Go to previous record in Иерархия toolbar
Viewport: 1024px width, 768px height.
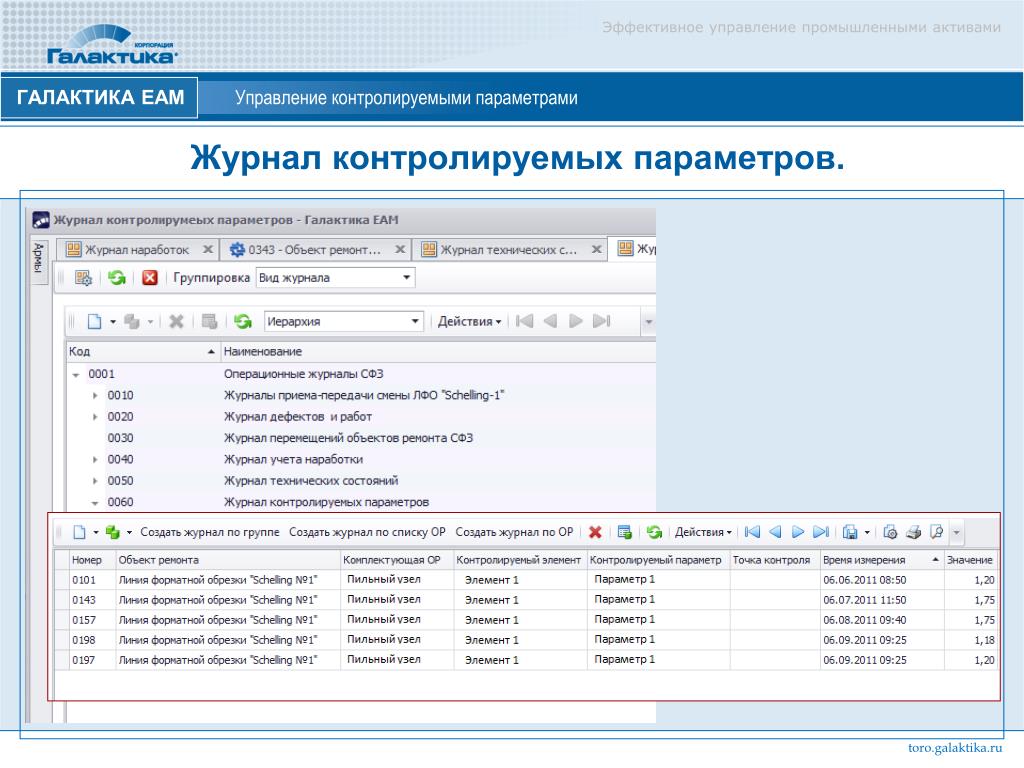click(551, 321)
